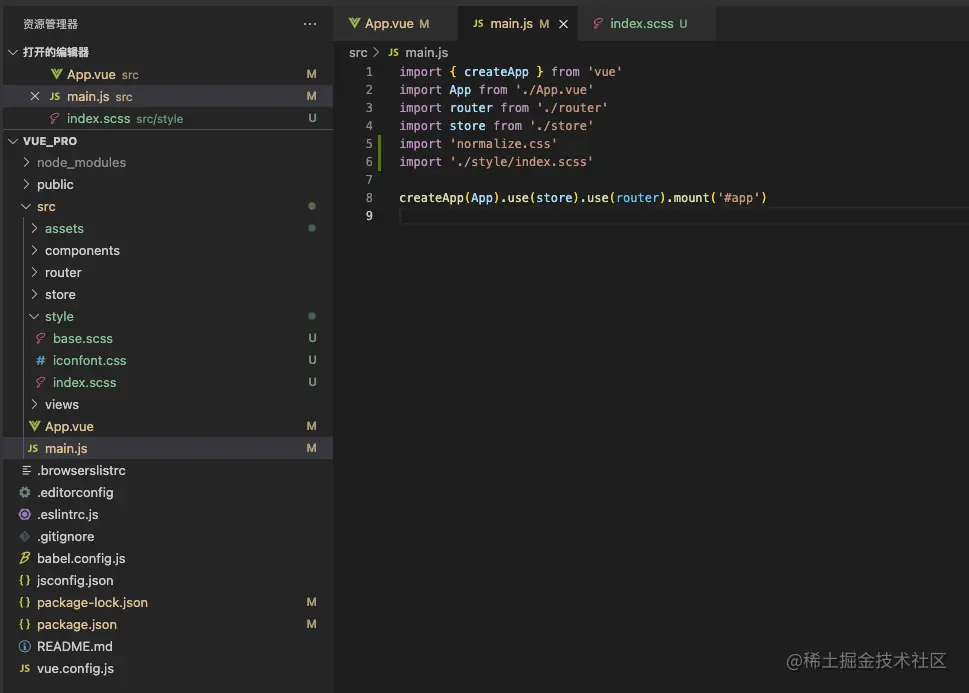Screen dimensions: 969x693
Task: Expand the assets folder
Action: pyautogui.click(x=34, y=229)
